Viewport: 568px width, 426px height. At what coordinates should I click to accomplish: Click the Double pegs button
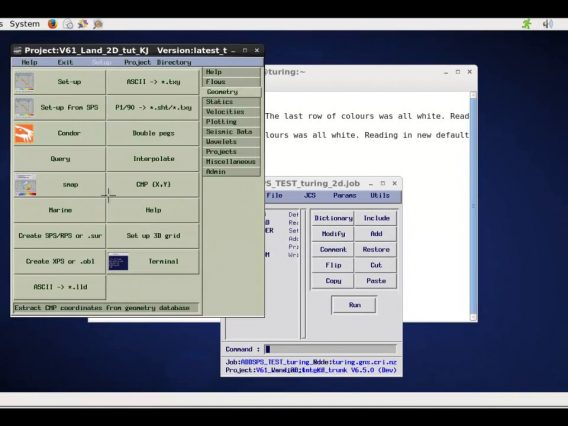pos(153,133)
